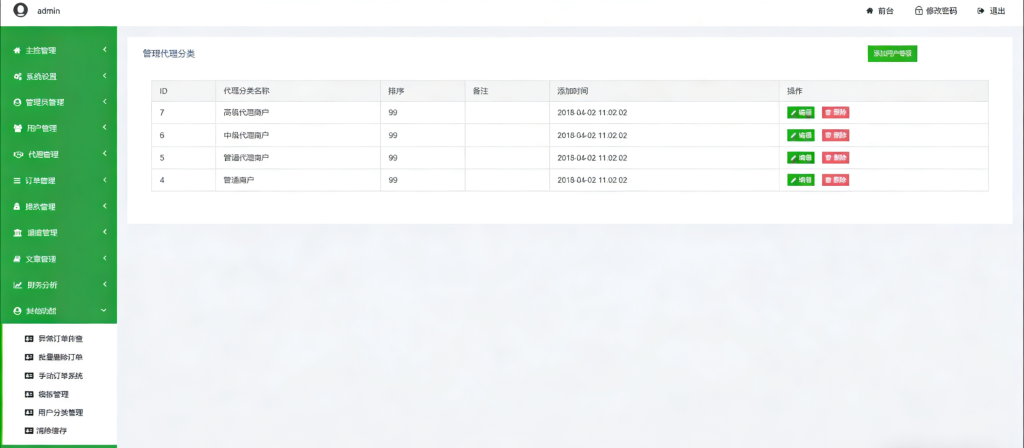Expand the 财务分析 chevron

point(104,285)
